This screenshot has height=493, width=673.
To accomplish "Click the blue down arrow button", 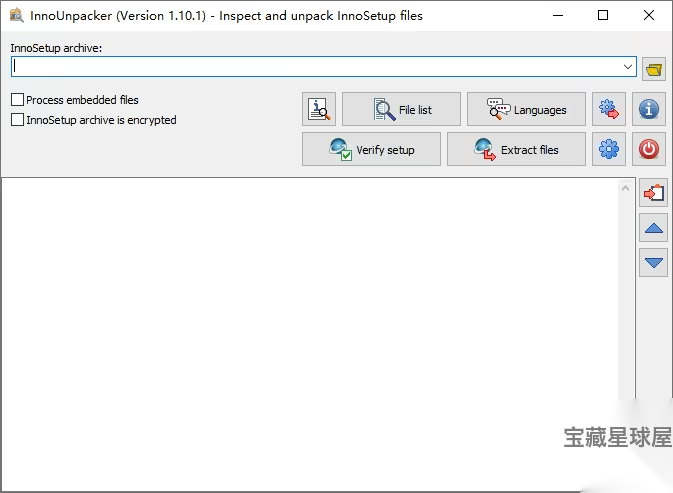I will (x=653, y=262).
